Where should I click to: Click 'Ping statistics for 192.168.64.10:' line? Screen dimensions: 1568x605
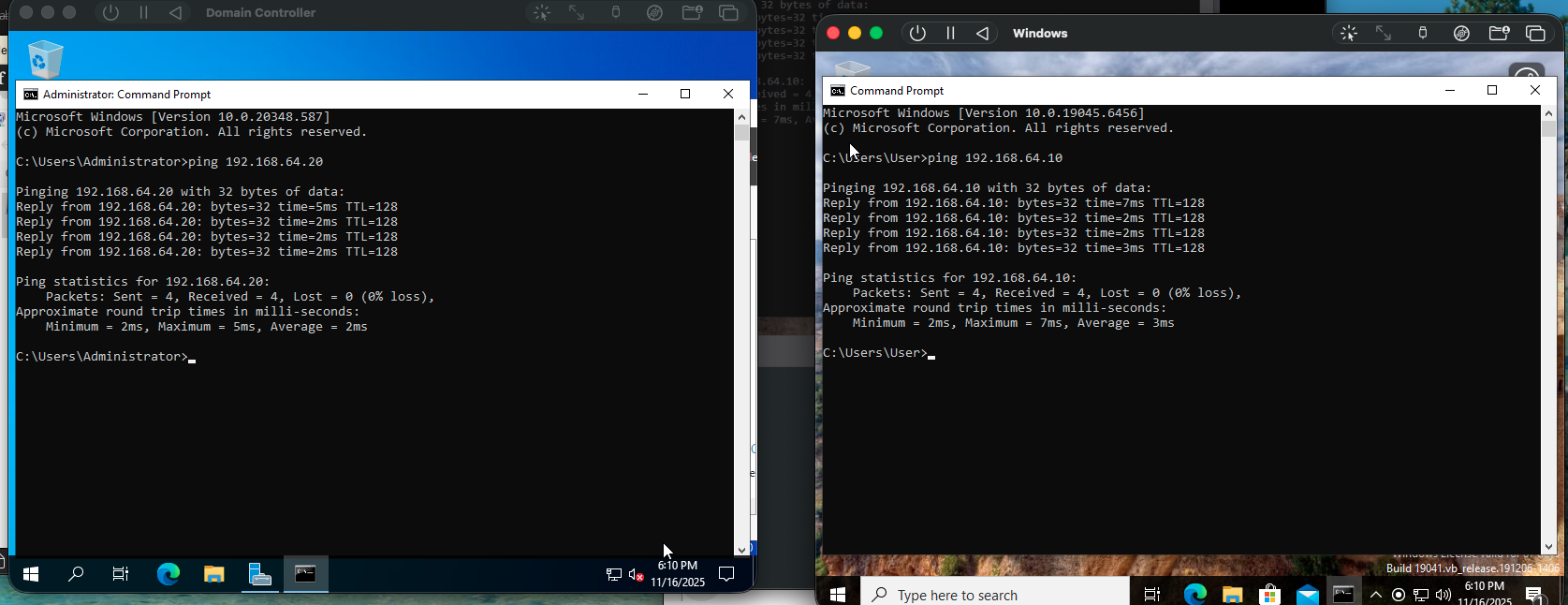[950, 278]
